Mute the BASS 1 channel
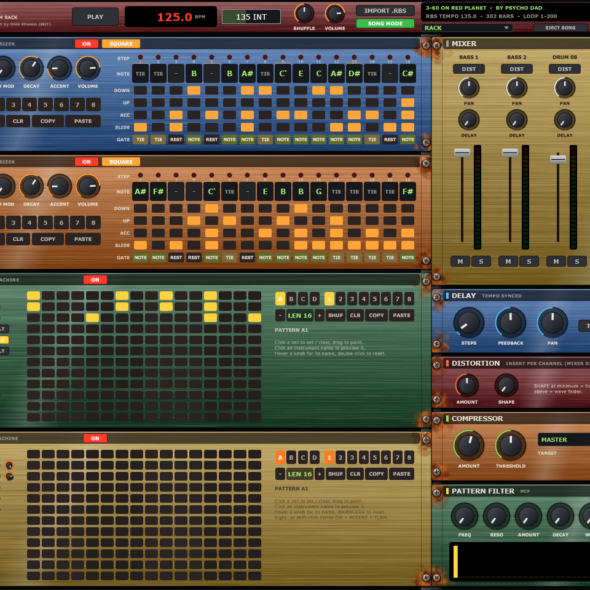Screen dimensions: 590x590 (x=460, y=262)
